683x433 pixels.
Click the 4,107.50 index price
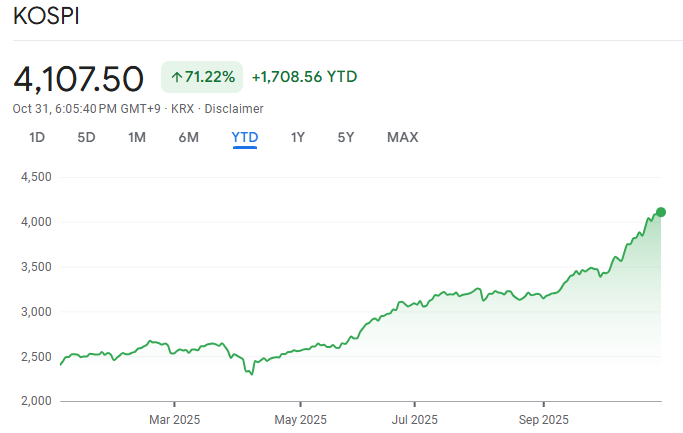coord(78,77)
